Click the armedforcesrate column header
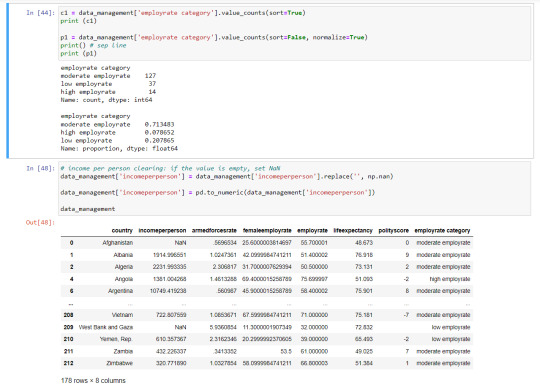 pyautogui.click(x=214, y=230)
